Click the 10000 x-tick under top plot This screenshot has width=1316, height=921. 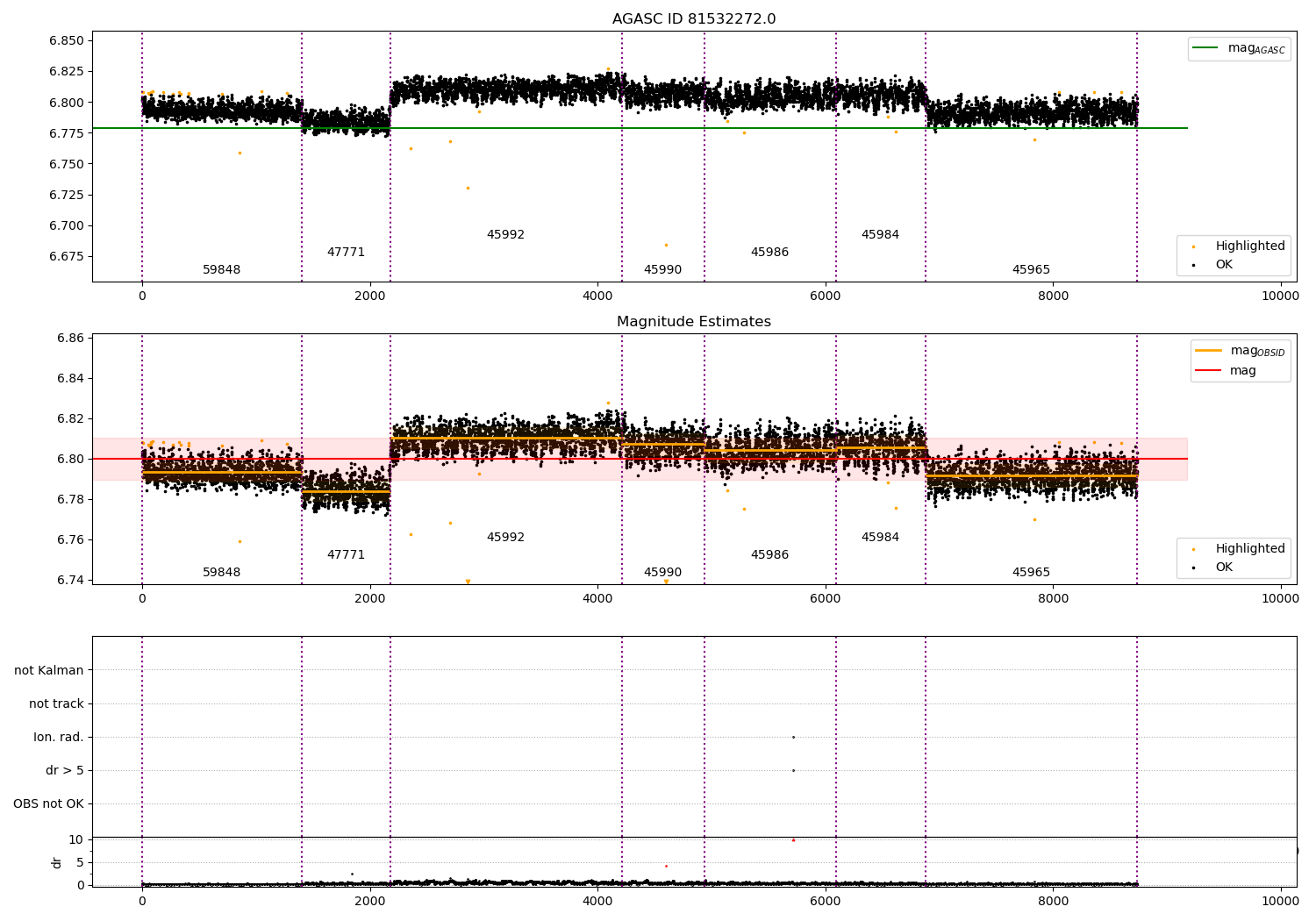[x=1280, y=296]
